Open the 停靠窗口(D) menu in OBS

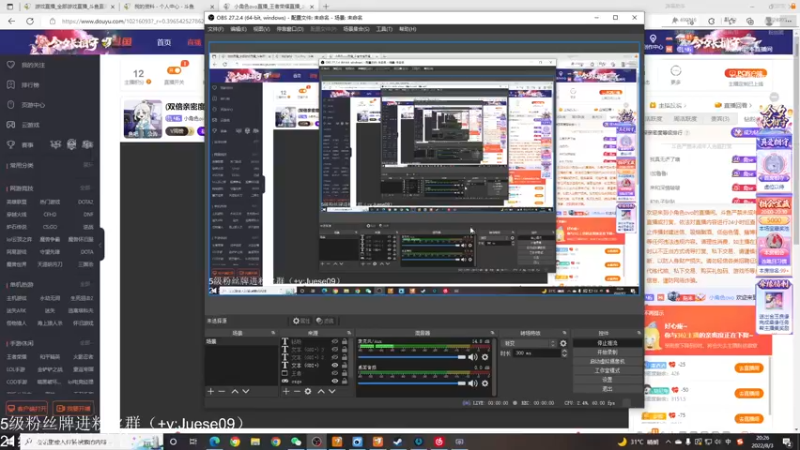pos(290,29)
